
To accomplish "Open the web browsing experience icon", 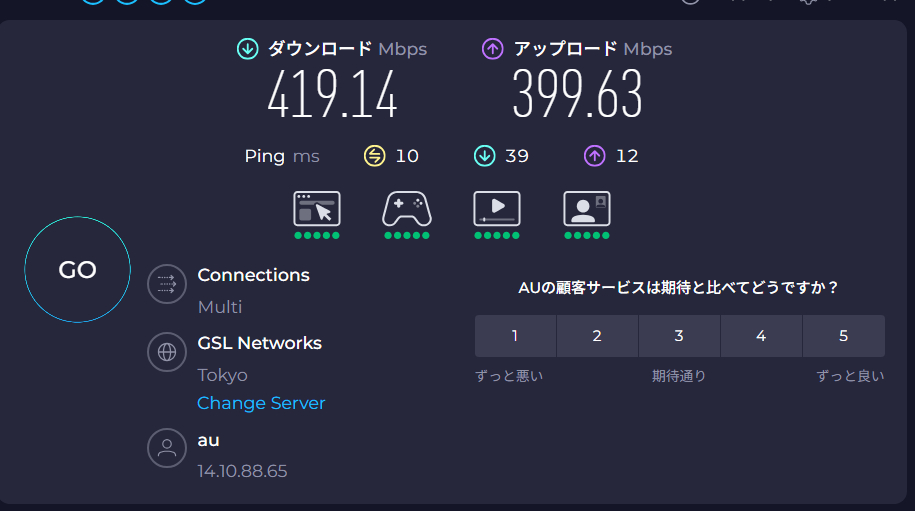I will (317, 209).
